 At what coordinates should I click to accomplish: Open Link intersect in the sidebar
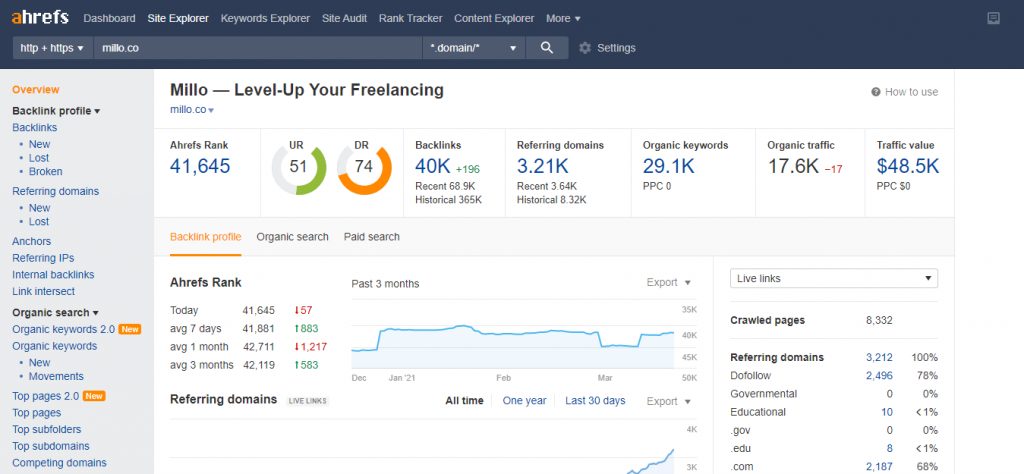43,291
